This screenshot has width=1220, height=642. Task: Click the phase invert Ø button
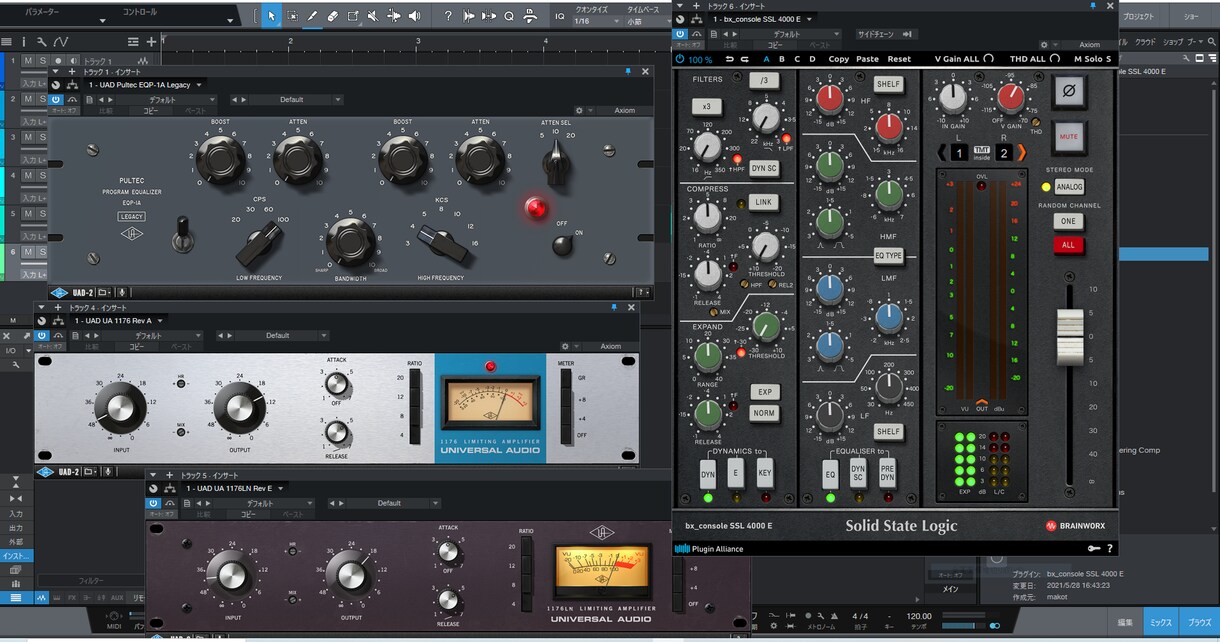(1069, 92)
